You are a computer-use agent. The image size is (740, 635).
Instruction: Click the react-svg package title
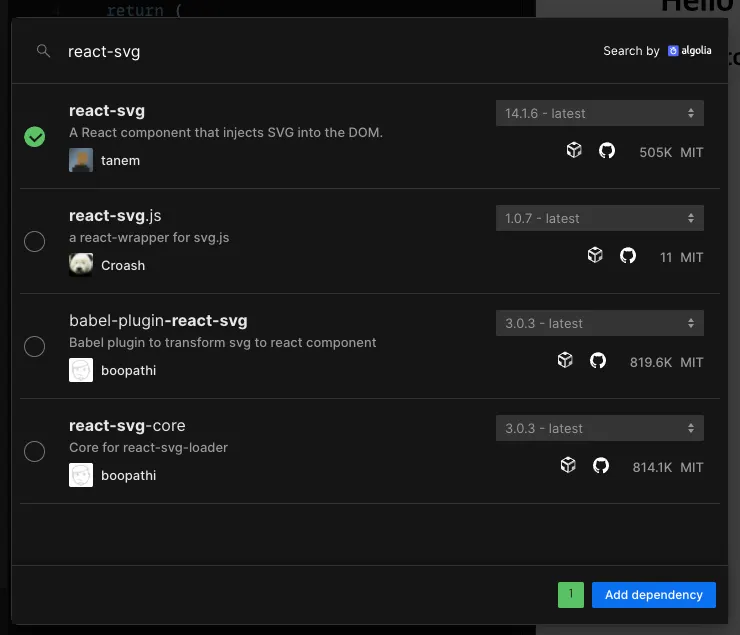click(x=107, y=111)
